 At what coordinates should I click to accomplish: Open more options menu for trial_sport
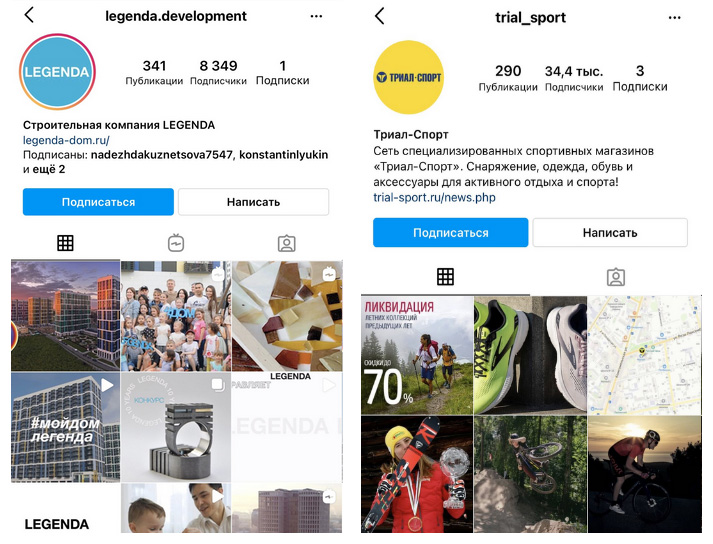point(674,18)
